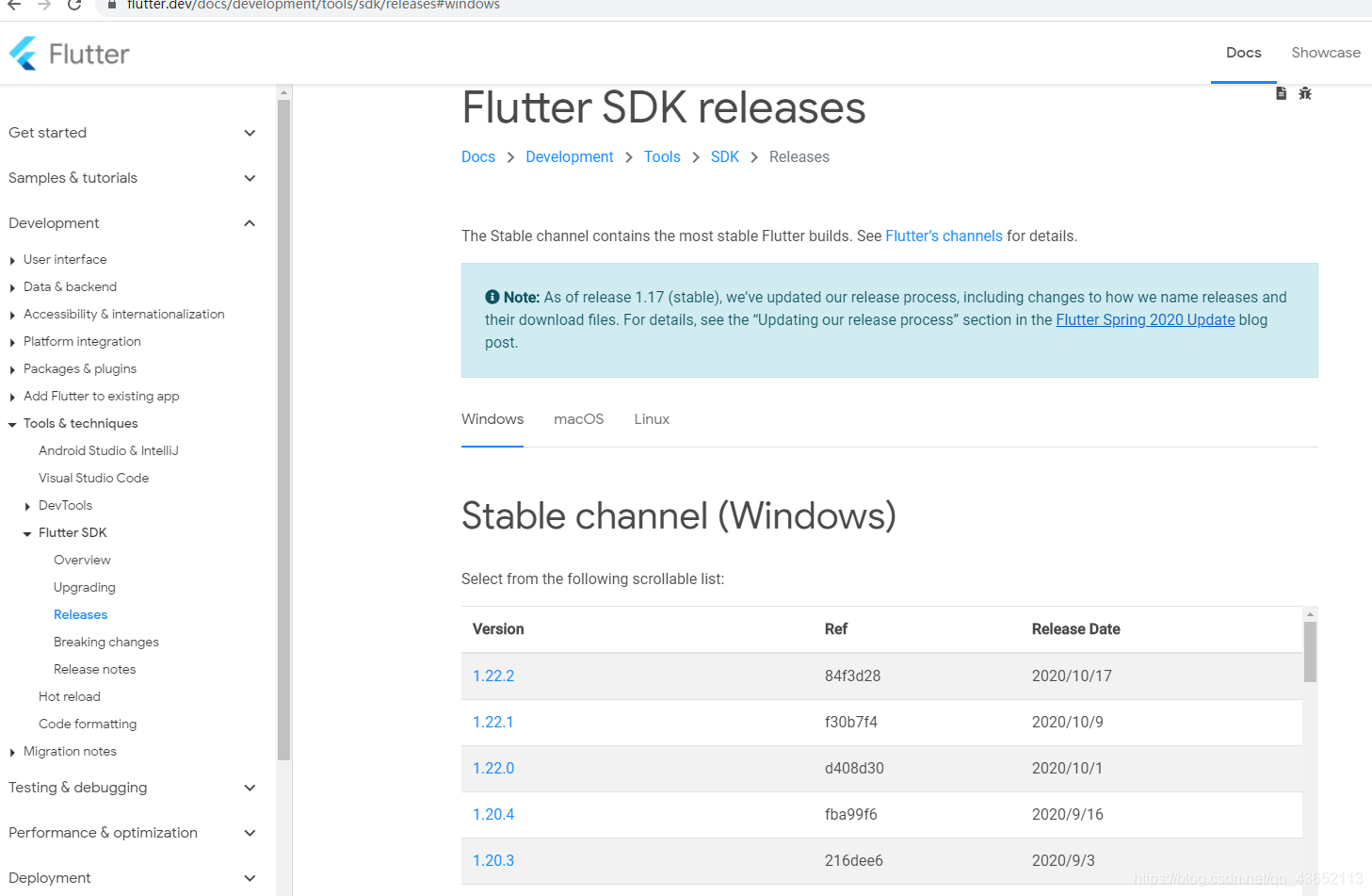Open the Flutter Spring 2020 Update link
Screen dimensions: 1372x896
(x=1145, y=320)
